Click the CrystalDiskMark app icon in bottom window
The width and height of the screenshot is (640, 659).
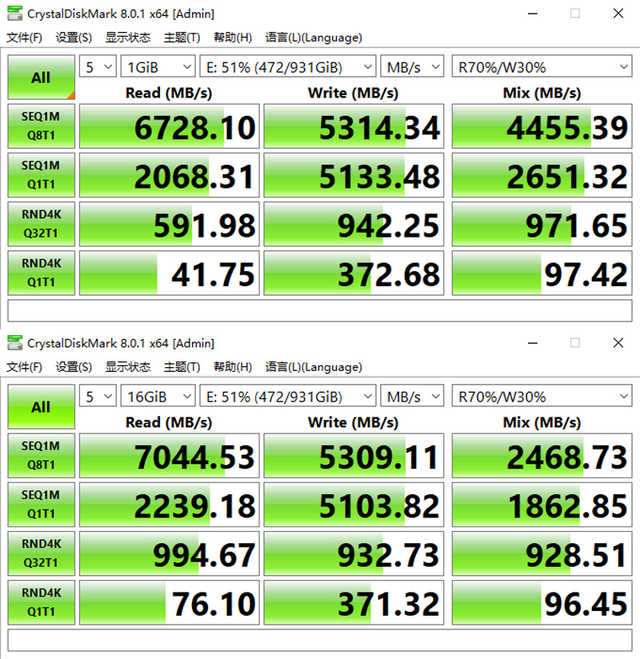pyautogui.click(x=15, y=343)
